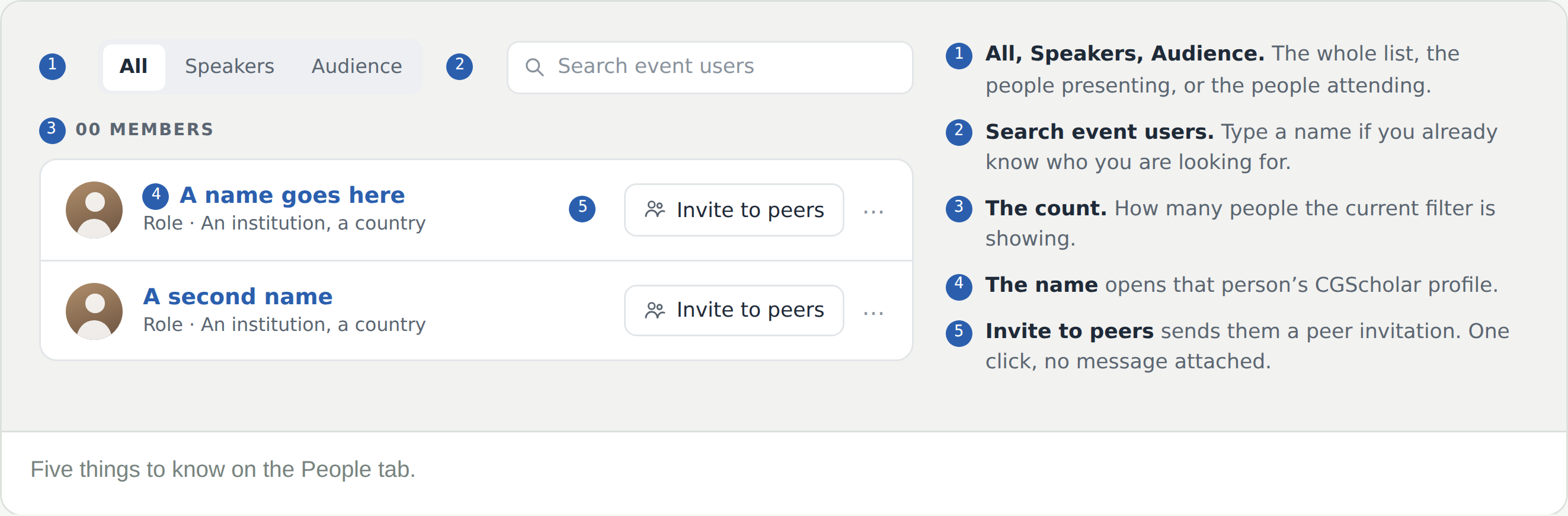1568x516 pixels.
Task: Click marker 2 beside the search box
Action: tap(460, 66)
